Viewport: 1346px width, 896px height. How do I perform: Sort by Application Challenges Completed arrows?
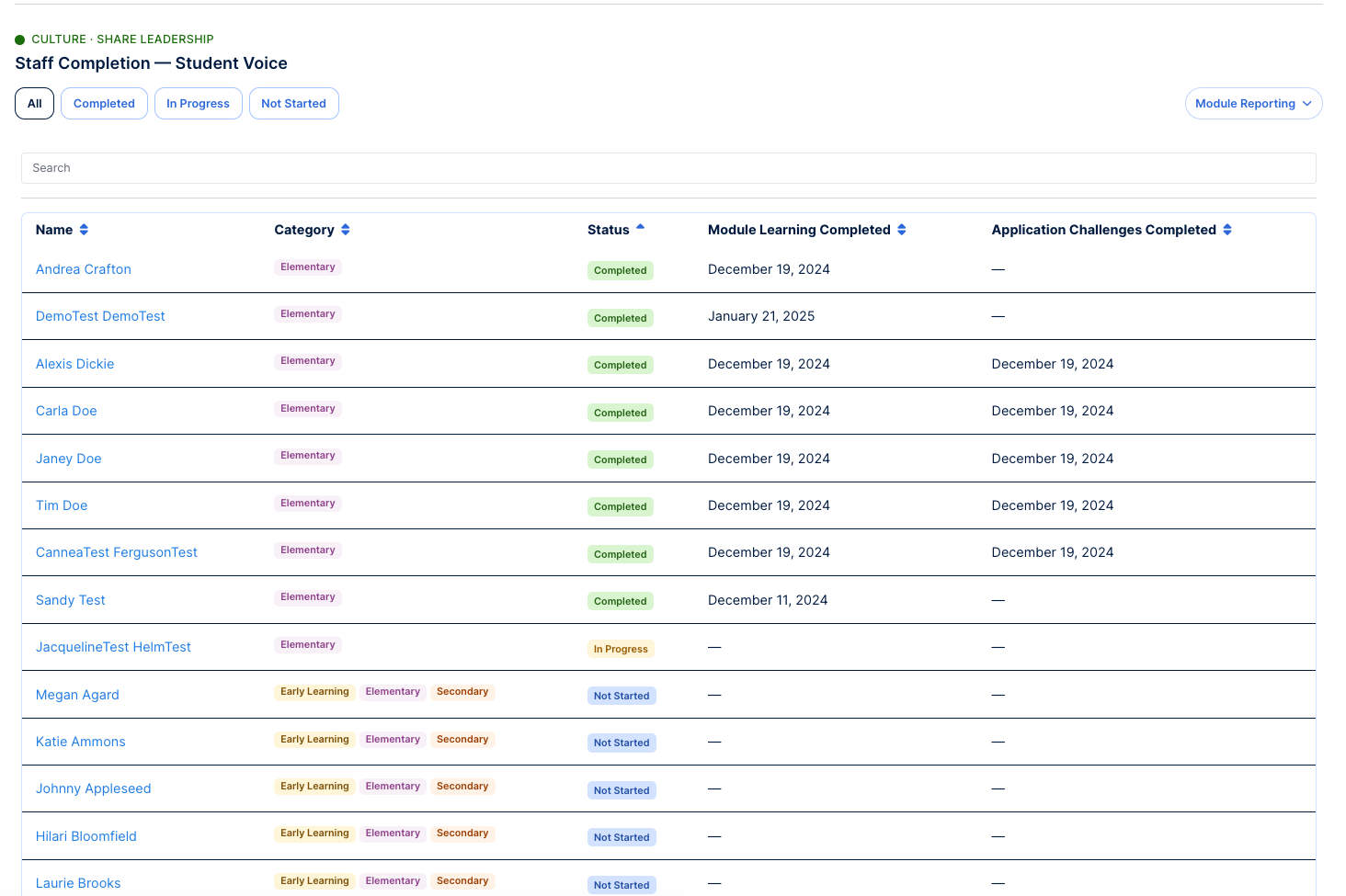pos(1227,230)
